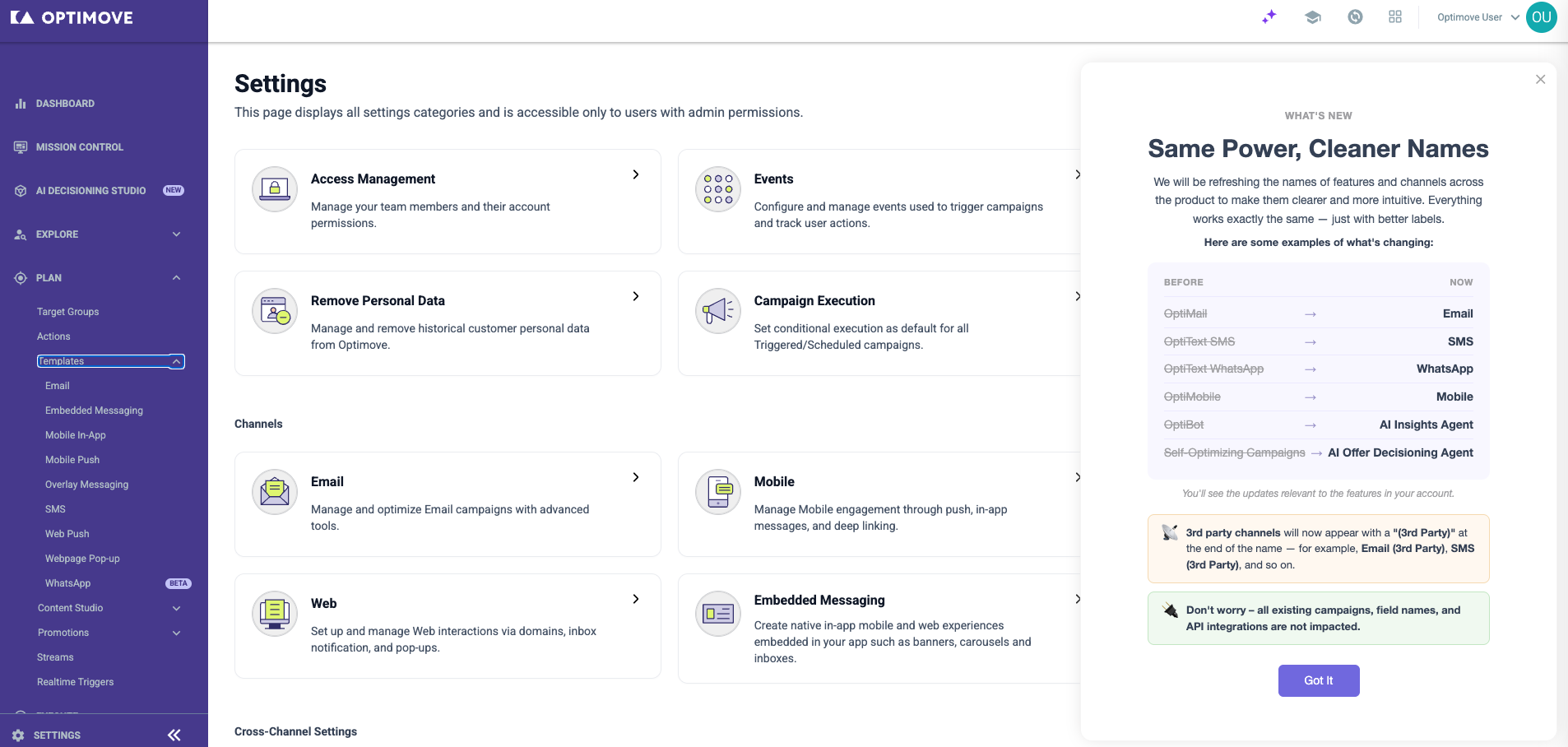The image size is (1568, 747).
Task: Expand the Content Studio submenu
Action: pyautogui.click(x=176, y=608)
